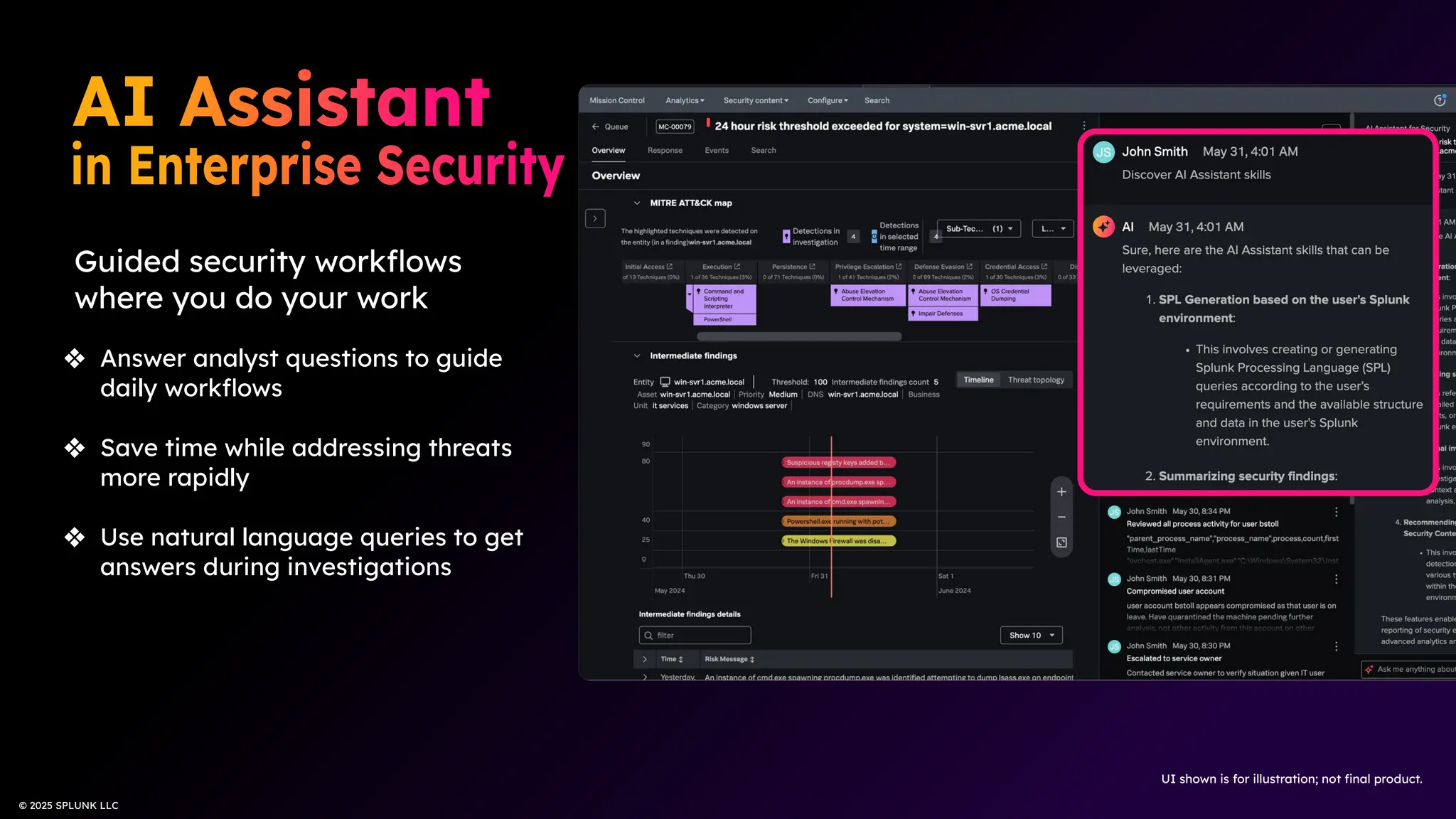The width and height of the screenshot is (1456, 819).
Task: Open the Credential Access external link icon
Action: pos(1044,267)
